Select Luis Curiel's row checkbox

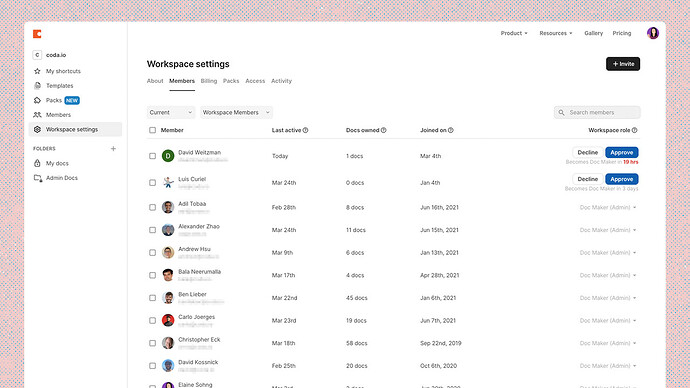152,183
